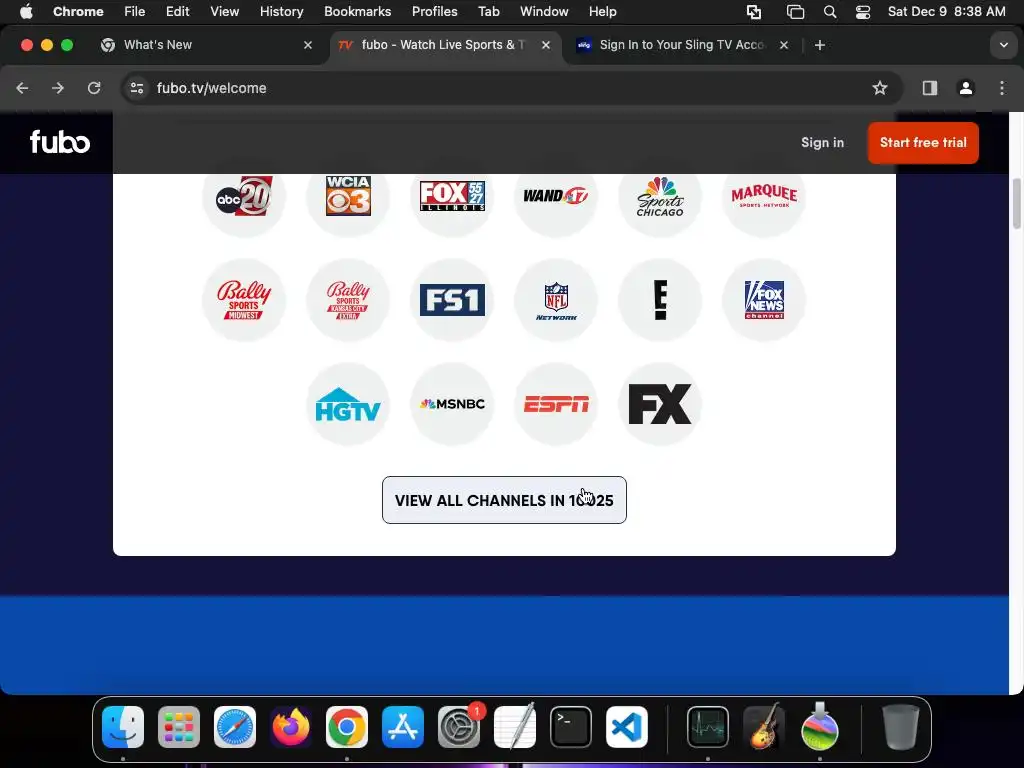Open App Store from the dock
This screenshot has width=1024, height=768.
pyautogui.click(x=402, y=727)
